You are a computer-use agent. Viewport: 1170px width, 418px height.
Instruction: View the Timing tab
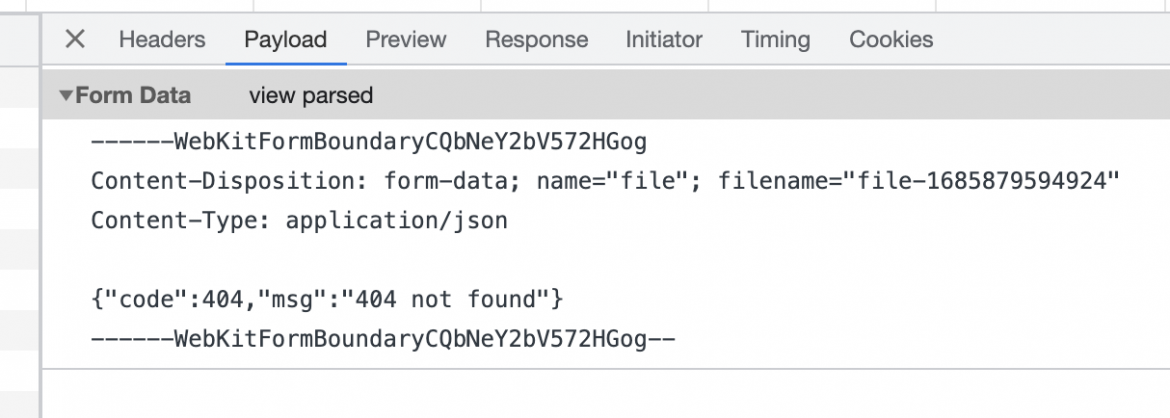pos(775,39)
